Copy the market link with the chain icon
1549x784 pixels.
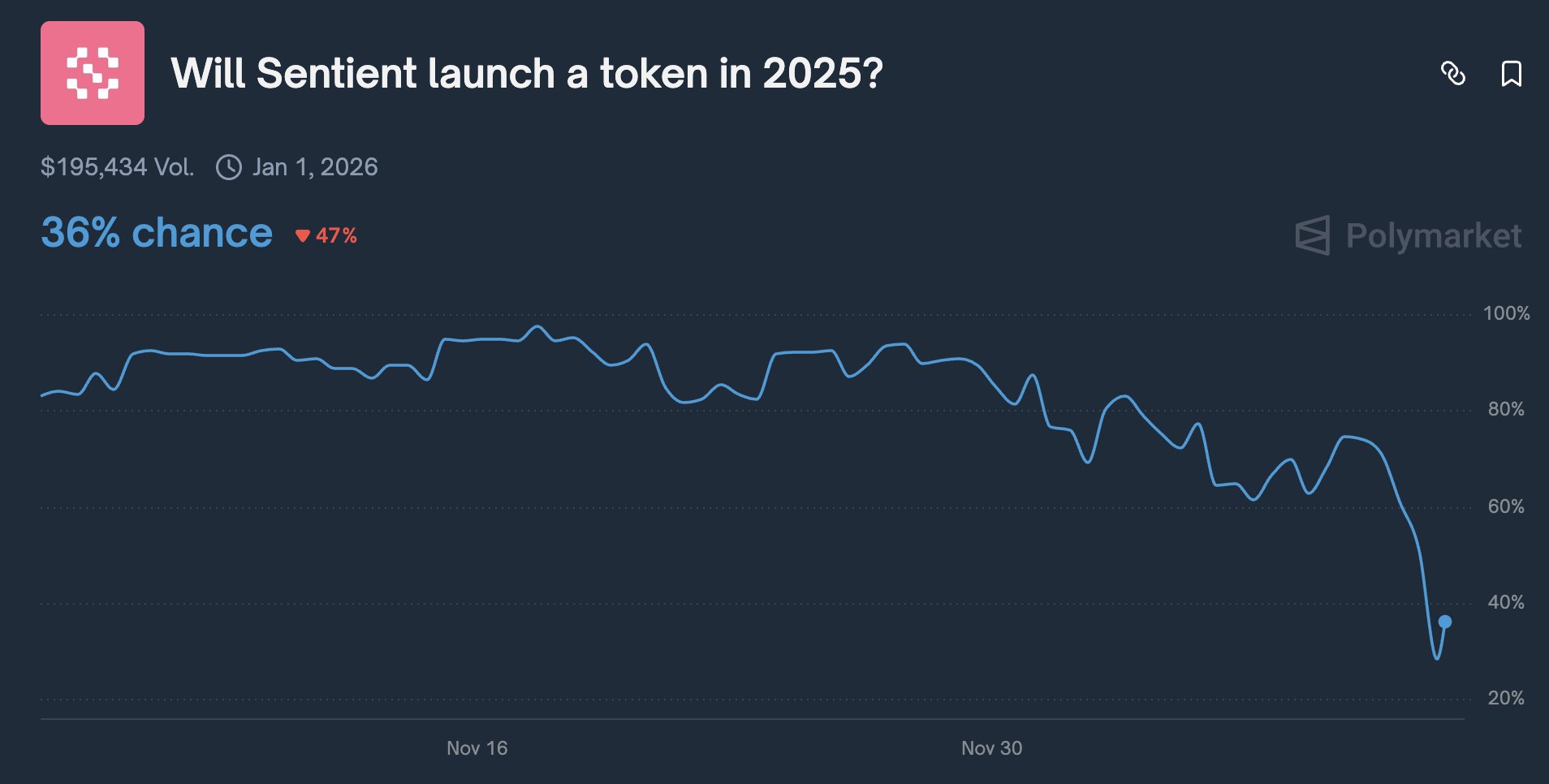1452,74
